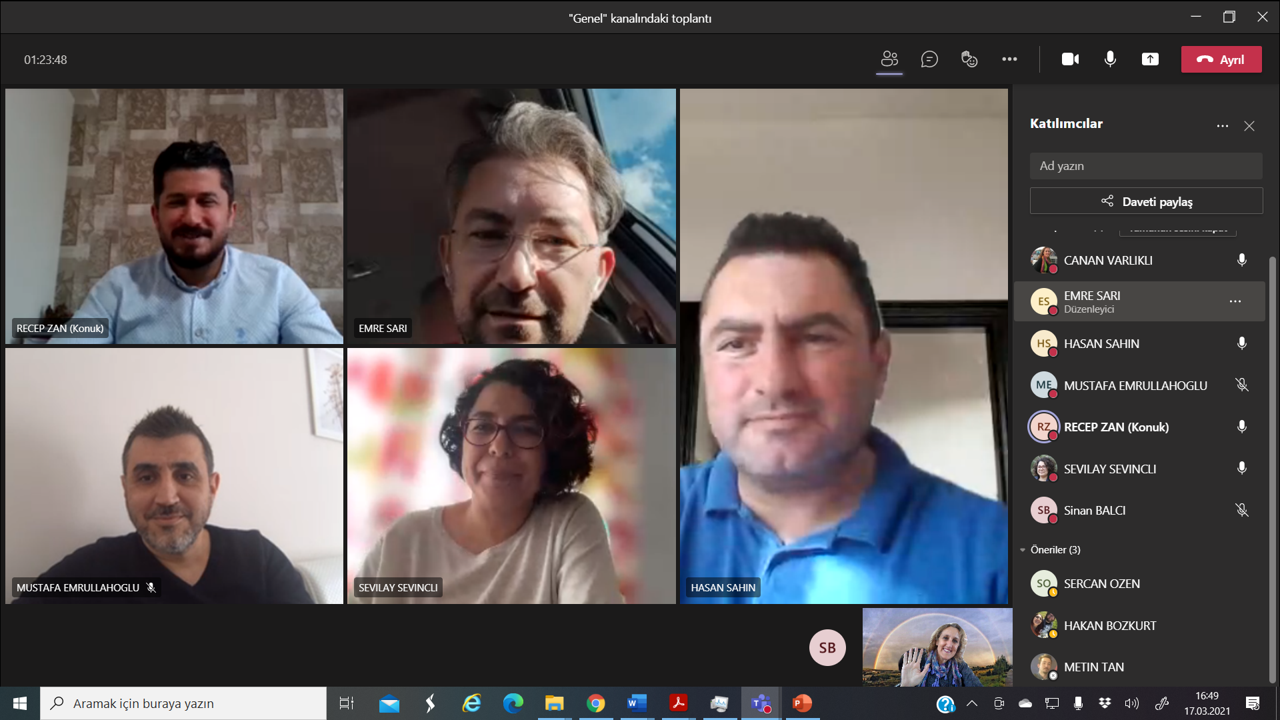
Task: Toggle the microphone icon next to CANAN VARLIKLI
Action: pos(1241,260)
